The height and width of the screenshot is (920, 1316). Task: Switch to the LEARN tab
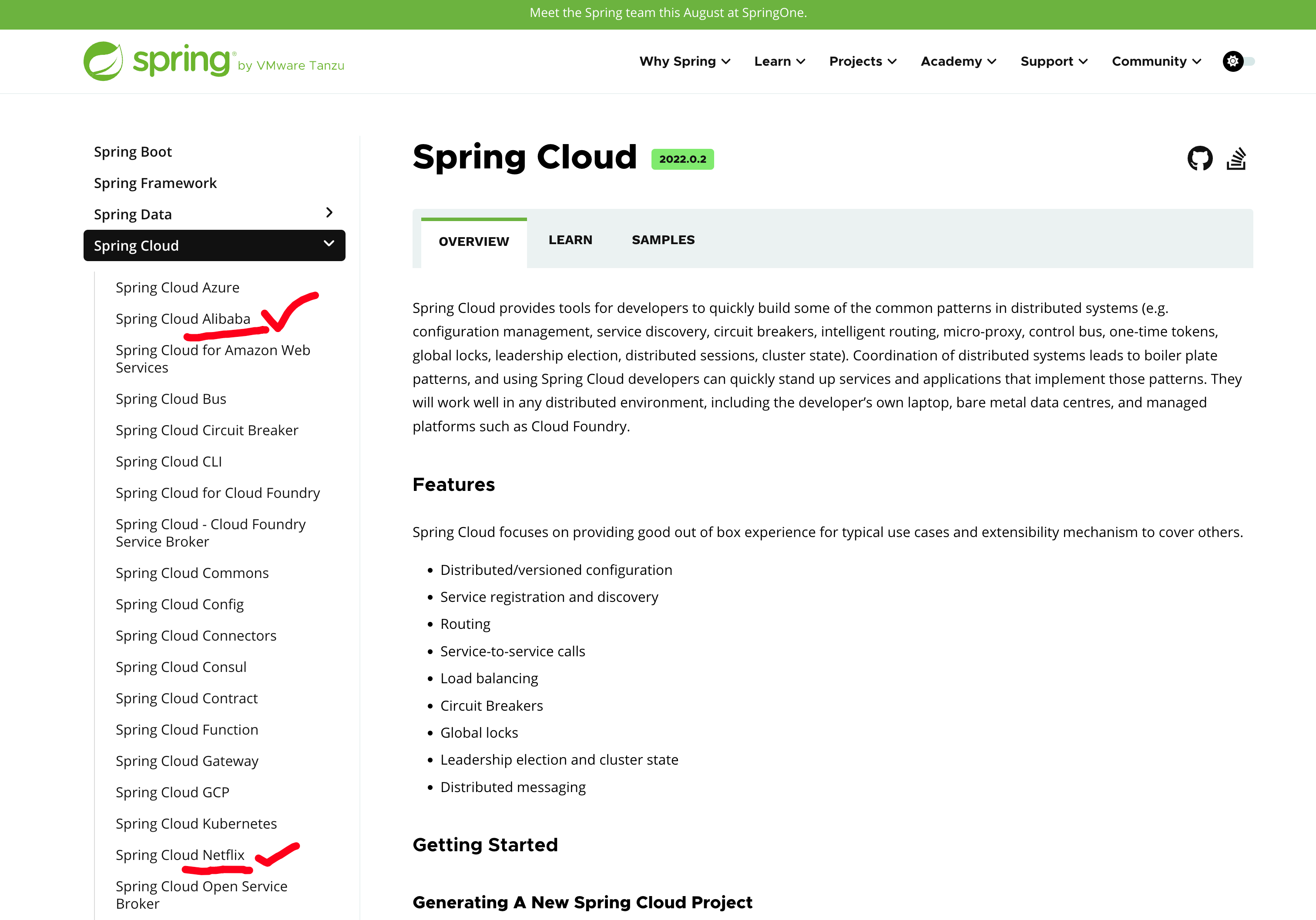pos(570,240)
